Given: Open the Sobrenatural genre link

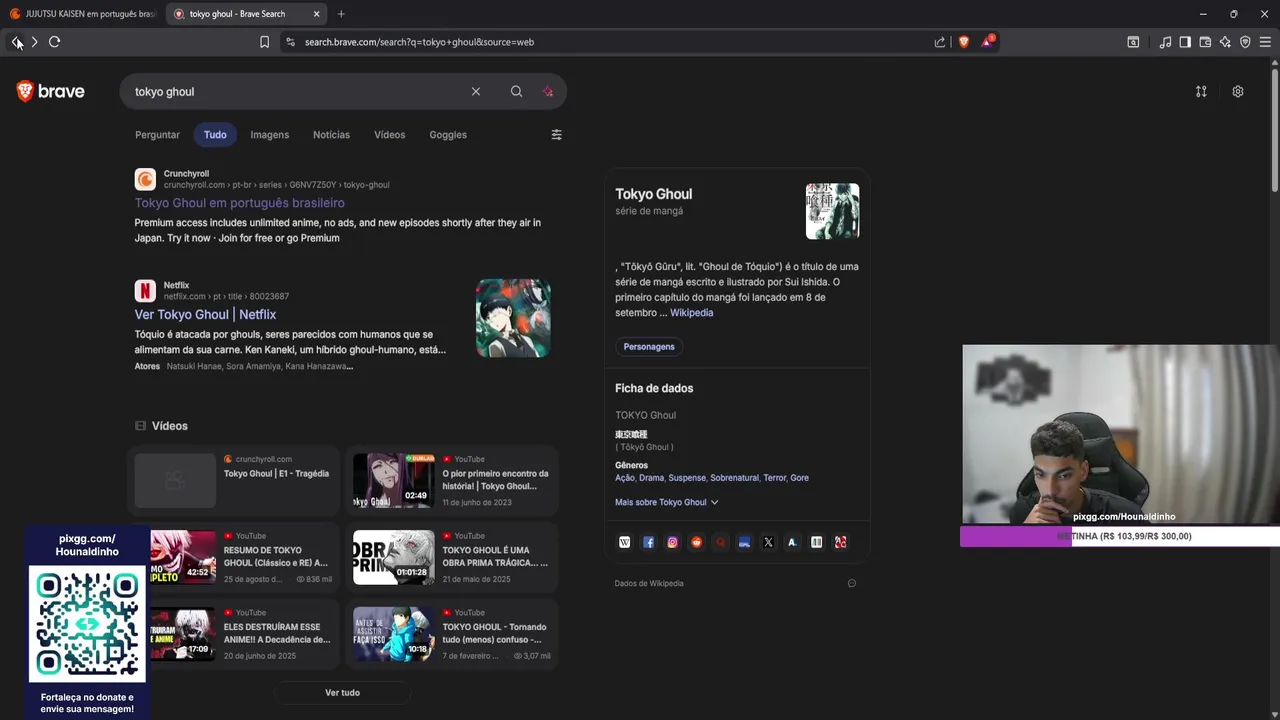Looking at the screenshot, I should (734, 478).
